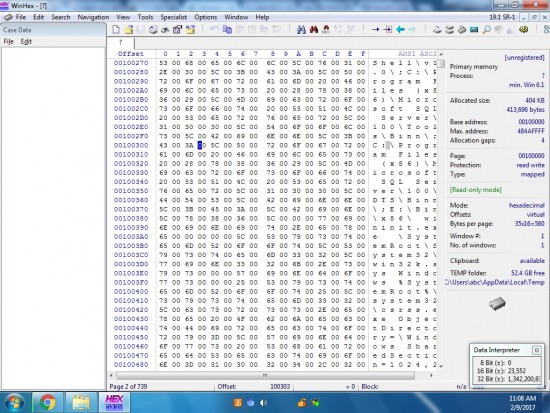Click the 'hexadecimal' Mode value

click(527, 205)
